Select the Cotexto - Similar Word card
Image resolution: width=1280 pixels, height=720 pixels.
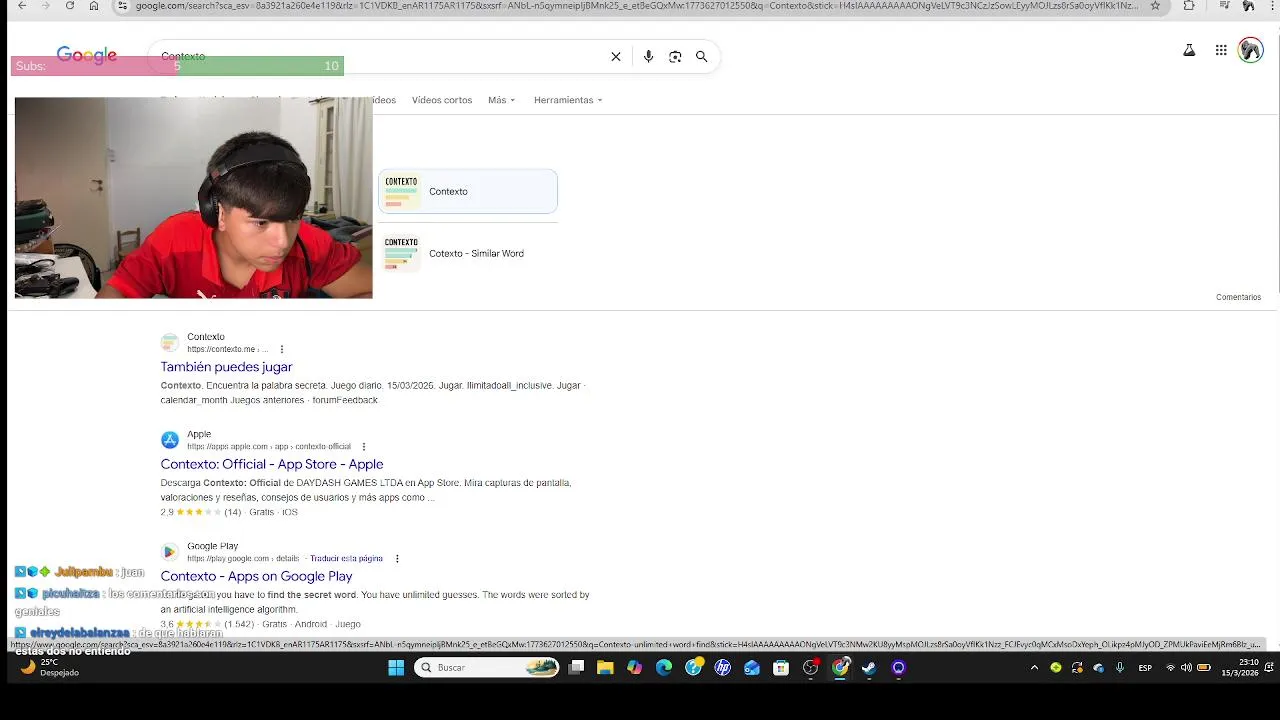click(x=468, y=253)
